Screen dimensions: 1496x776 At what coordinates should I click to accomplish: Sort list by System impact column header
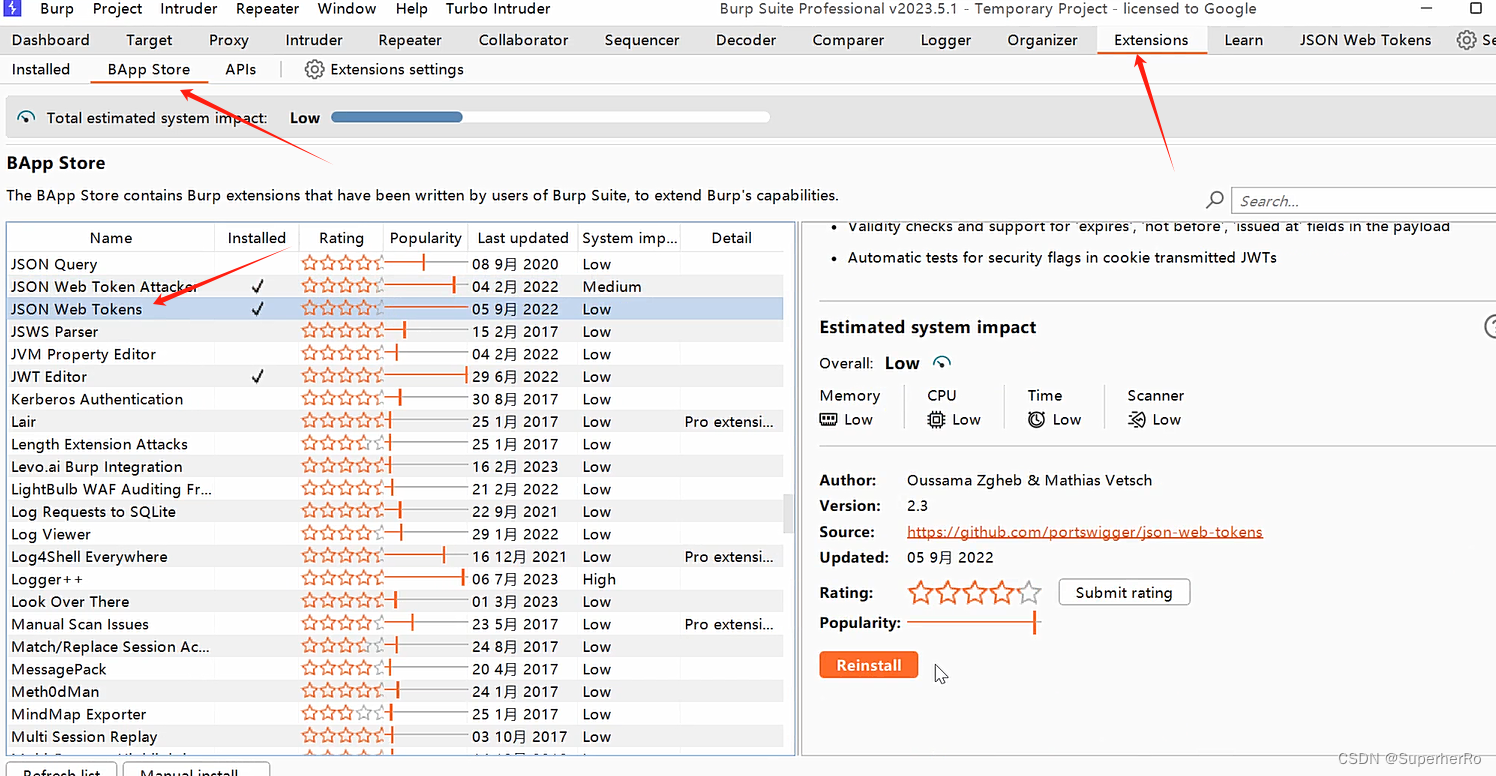tap(629, 238)
